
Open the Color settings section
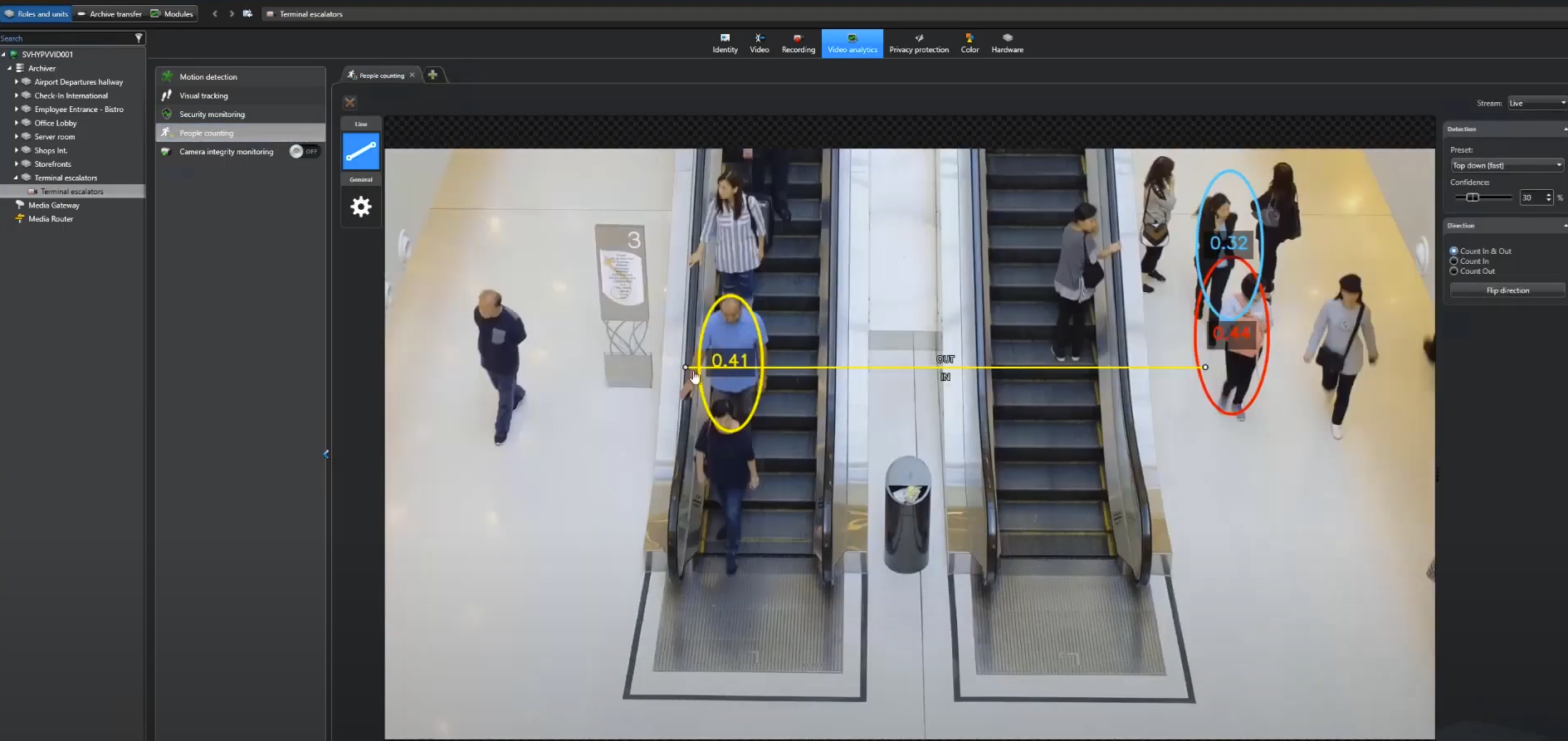point(970,43)
